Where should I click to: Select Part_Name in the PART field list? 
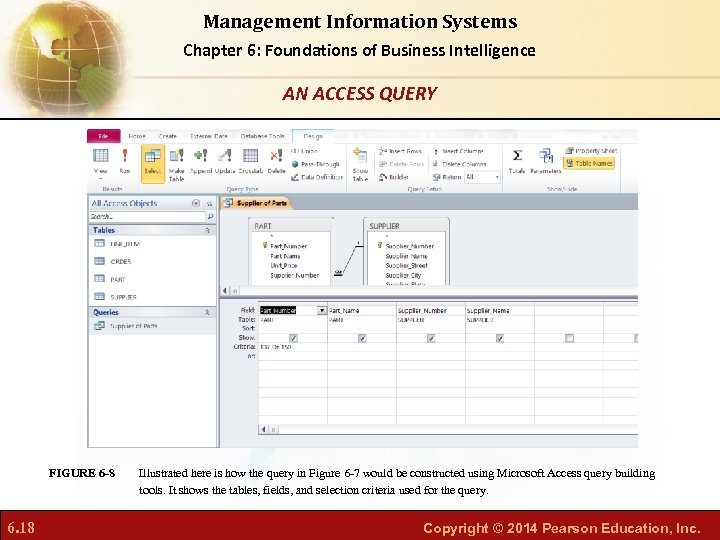(x=285, y=256)
